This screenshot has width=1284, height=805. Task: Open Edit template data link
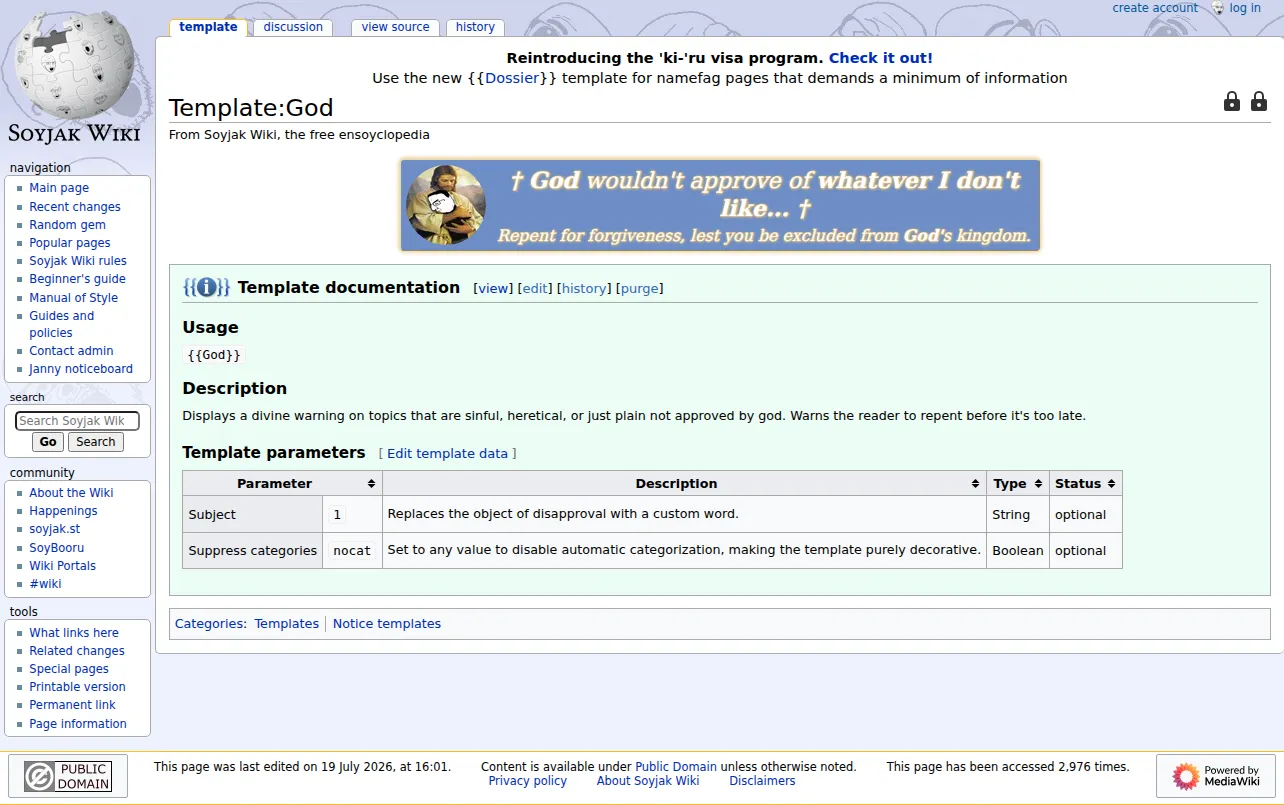[447, 454]
